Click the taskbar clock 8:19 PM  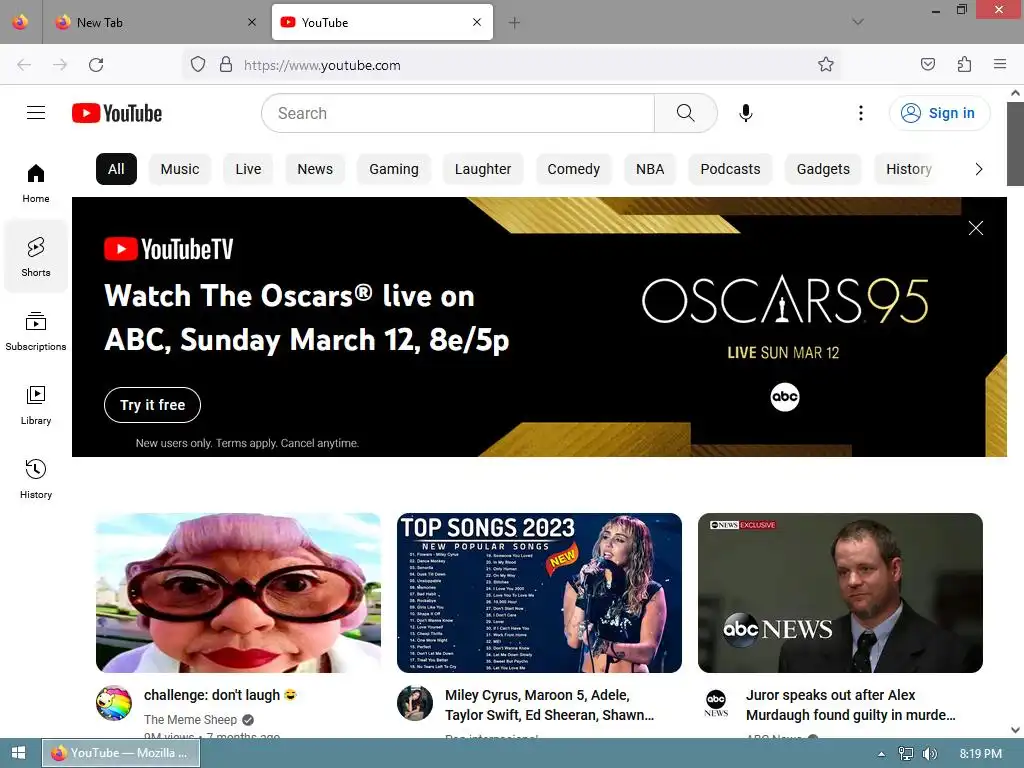(980, 754)
